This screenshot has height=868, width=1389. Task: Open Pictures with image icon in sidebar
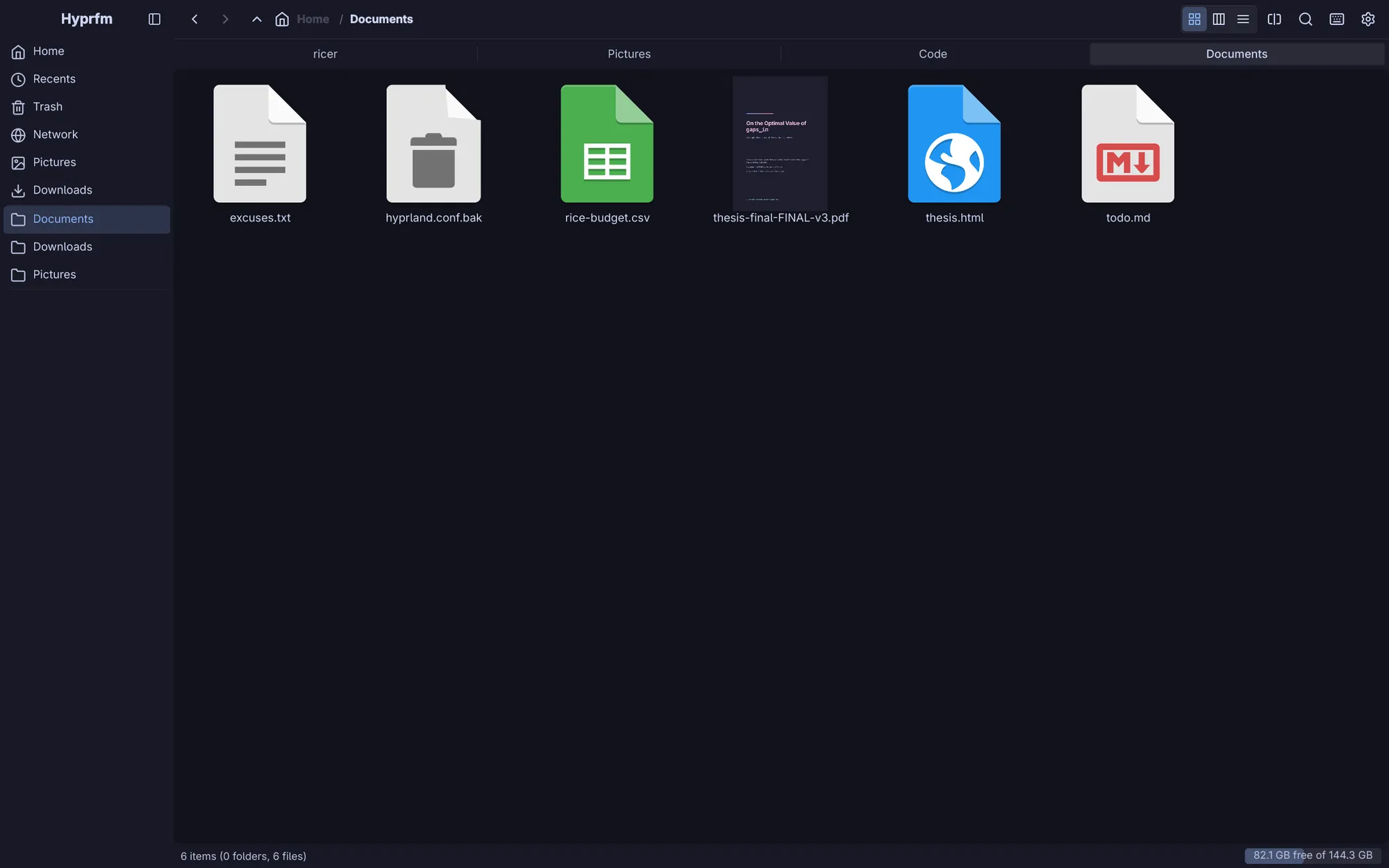tap(87, 162)
